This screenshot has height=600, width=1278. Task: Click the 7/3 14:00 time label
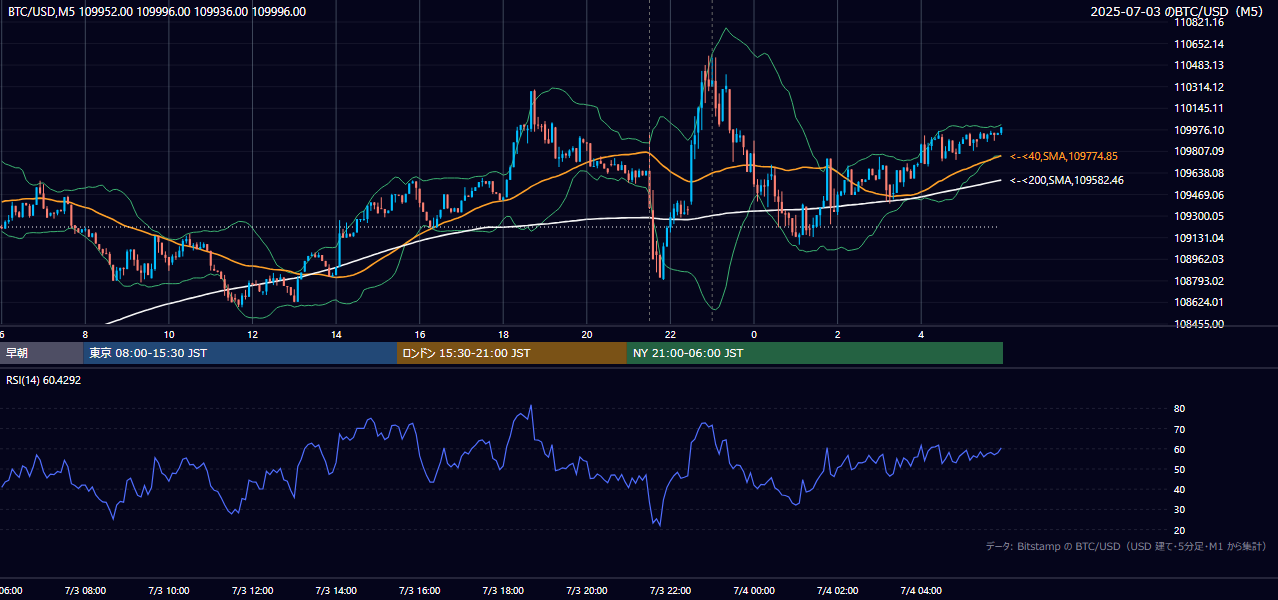click(336, 591)
